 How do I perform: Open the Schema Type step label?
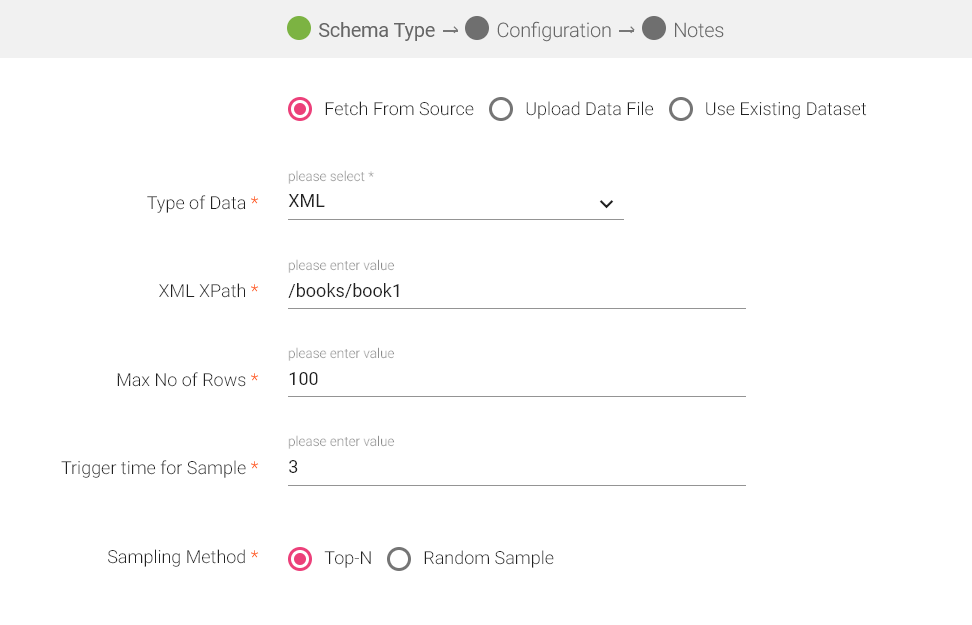coord(376,30)
